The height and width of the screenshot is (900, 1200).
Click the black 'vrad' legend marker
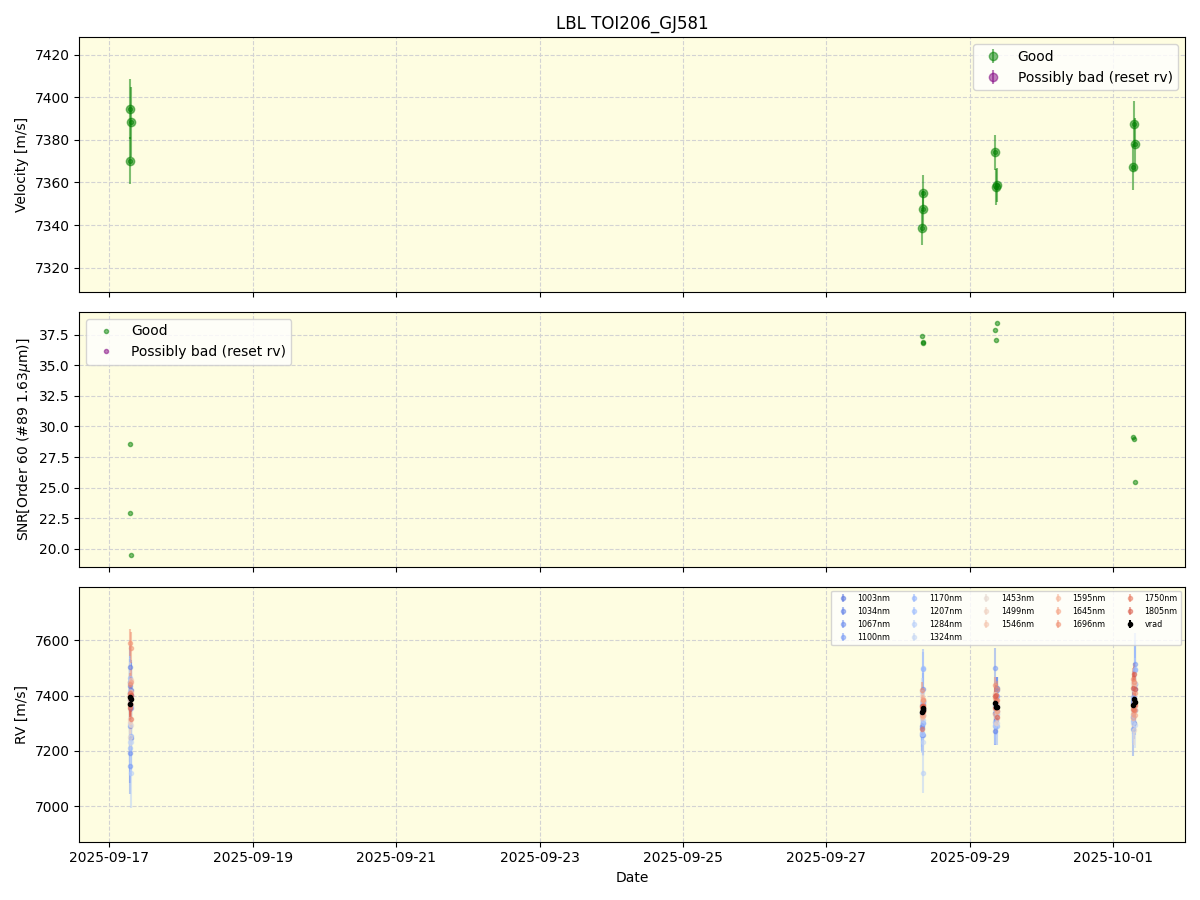(1130, 624)
